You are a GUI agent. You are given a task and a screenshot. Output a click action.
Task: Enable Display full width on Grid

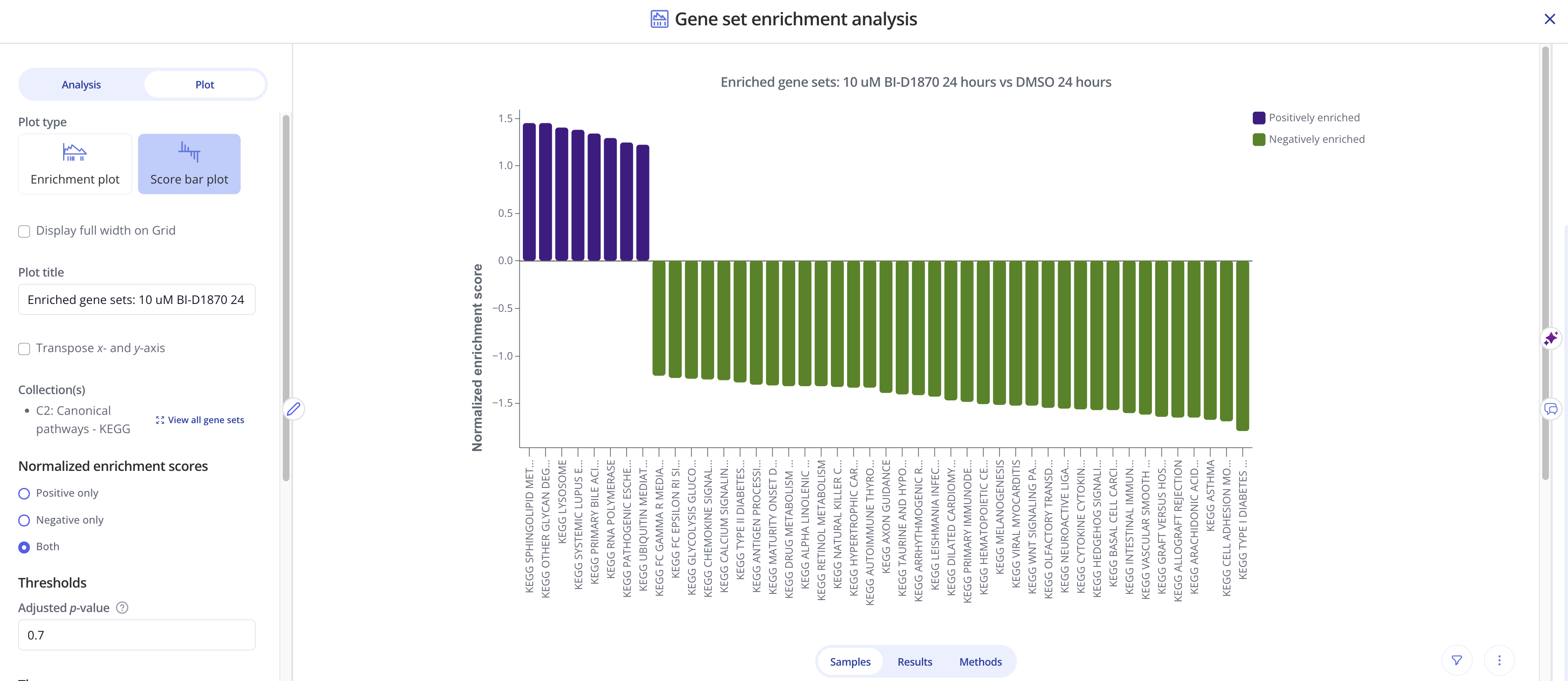[x=24, y=230]
